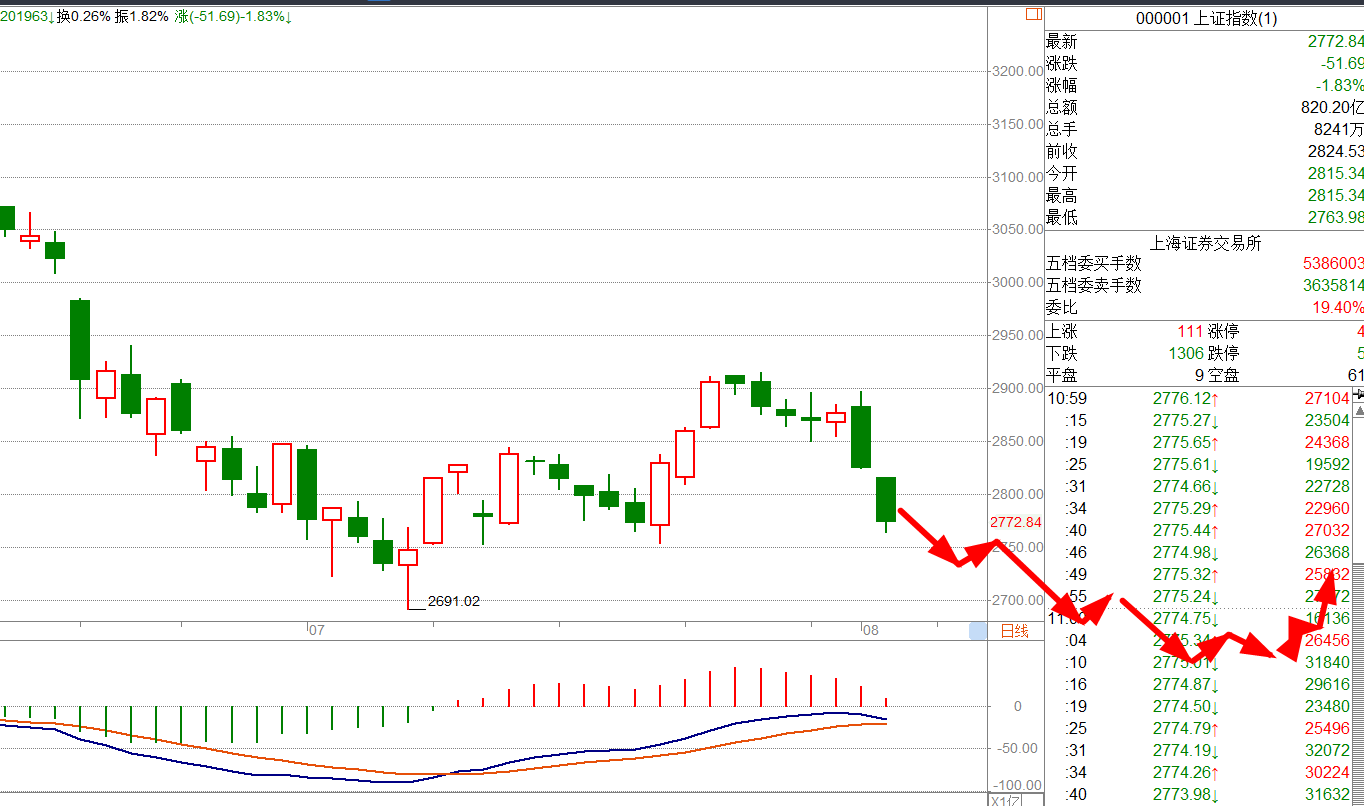Screen dimensions: 1364x806
Task: Open the 日线 period selector
Action: [1014, 631]
